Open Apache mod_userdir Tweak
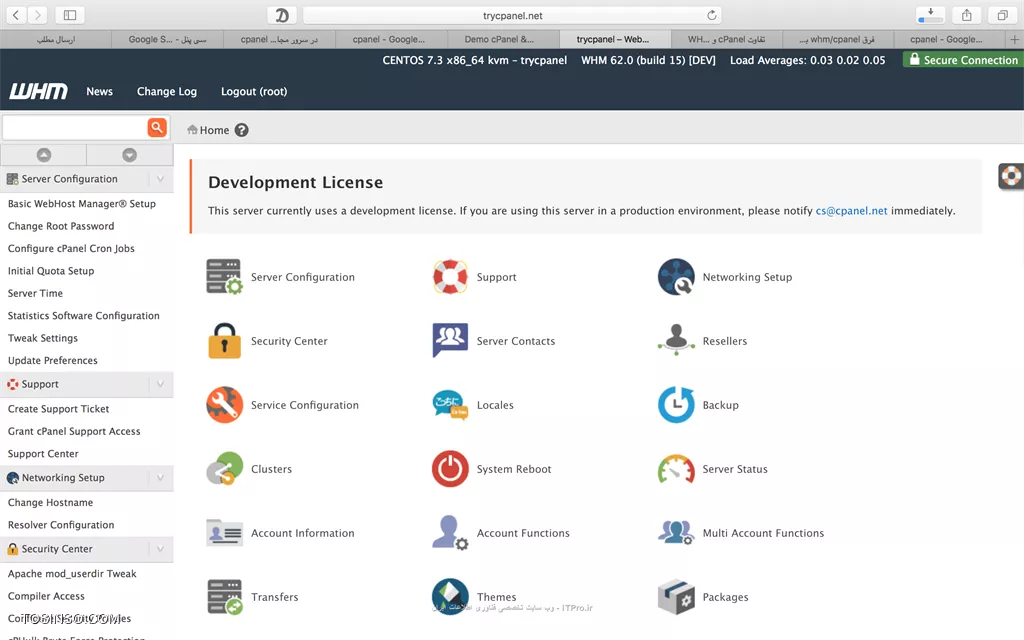The image size is (1024, 640). tap(72, 573)
